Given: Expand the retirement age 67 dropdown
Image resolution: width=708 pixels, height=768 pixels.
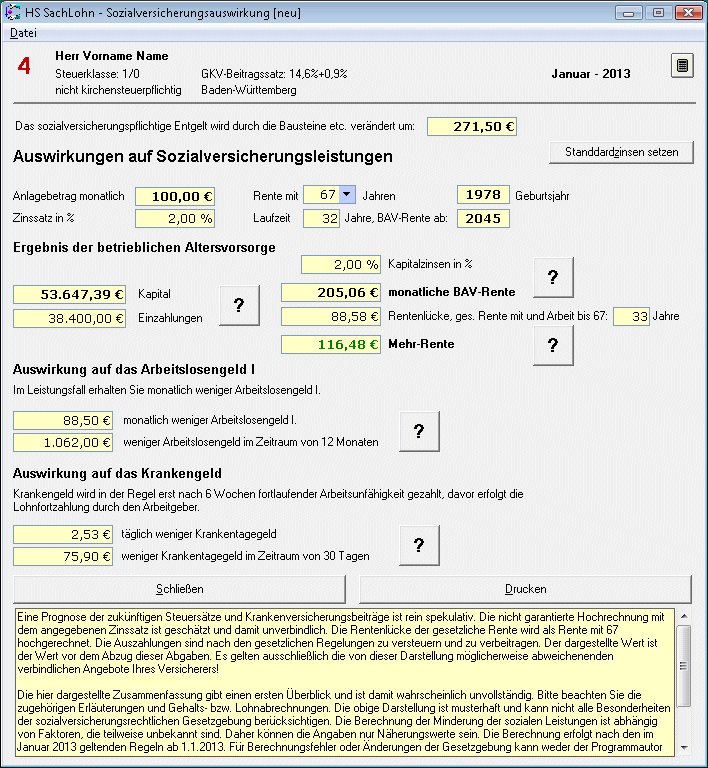Looking at the screenshot, I should coord(346,195).
